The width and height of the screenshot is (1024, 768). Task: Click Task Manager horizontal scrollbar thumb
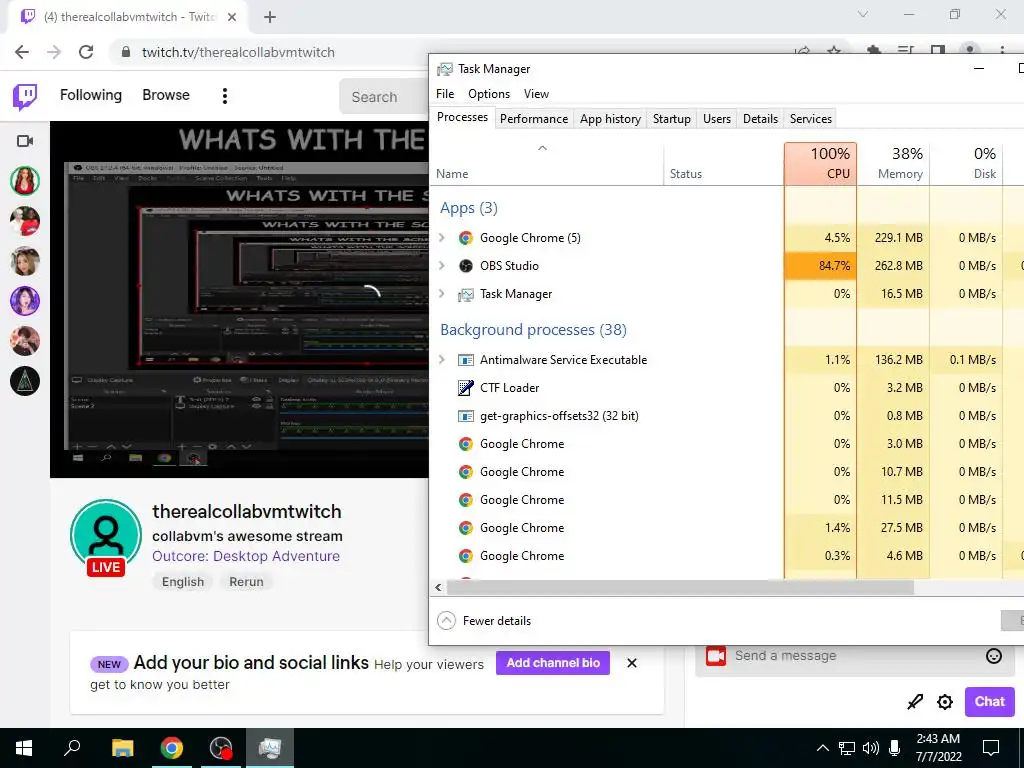[680, 587]
